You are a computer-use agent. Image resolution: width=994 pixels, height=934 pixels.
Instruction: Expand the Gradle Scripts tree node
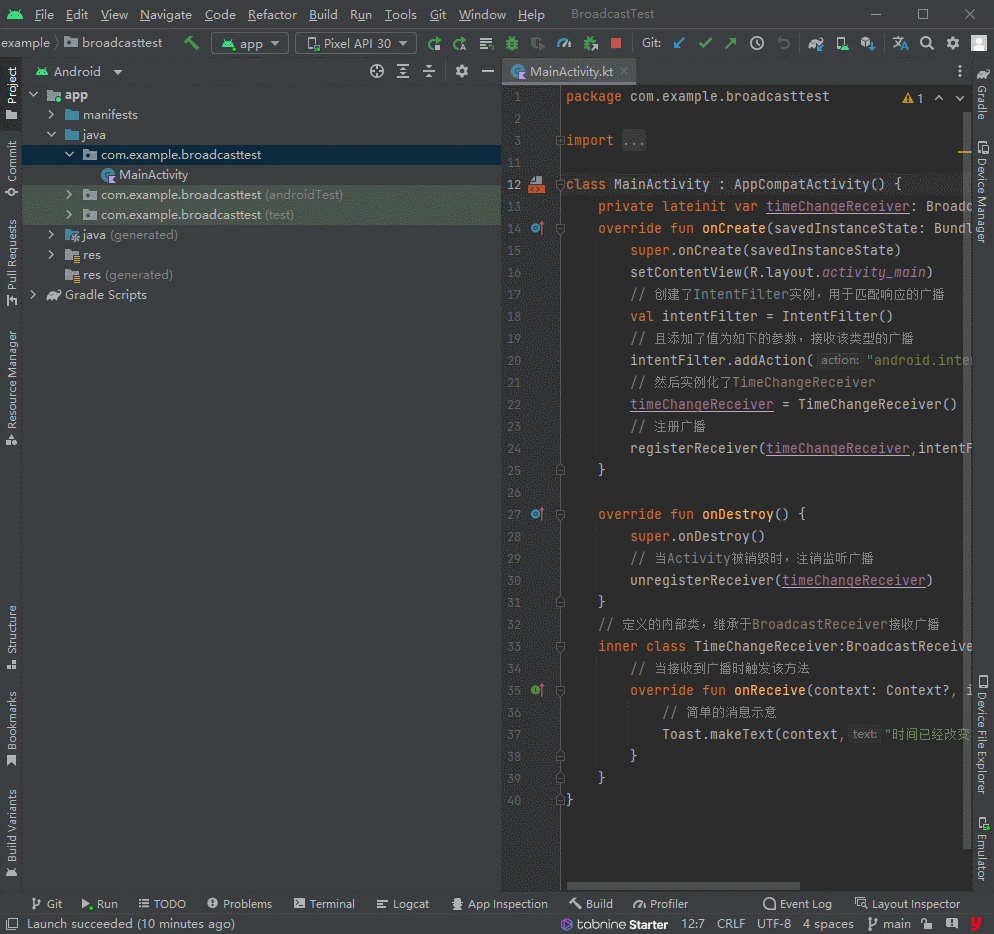[x=33, y=295]
